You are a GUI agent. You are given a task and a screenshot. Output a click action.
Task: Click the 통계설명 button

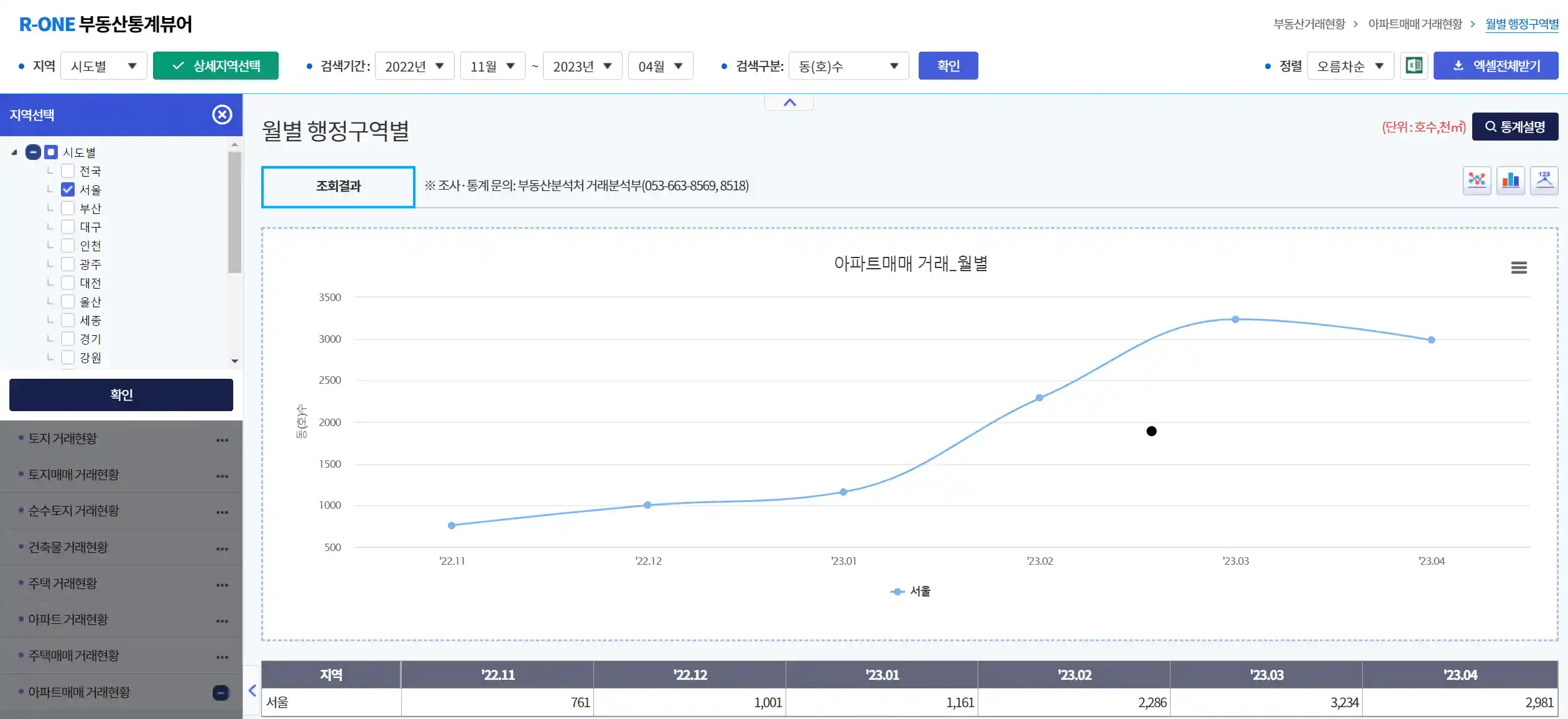coord(1515,127)
